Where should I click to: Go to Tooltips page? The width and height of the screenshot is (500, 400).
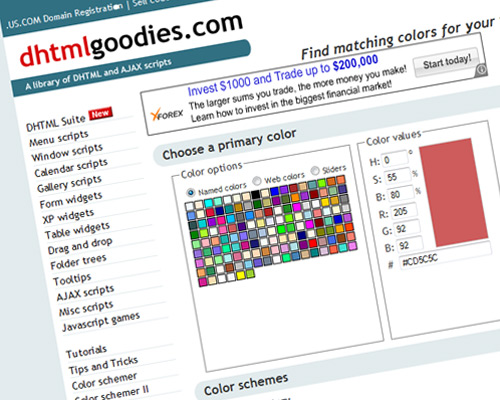pyautogui.click(x=72, y=279)
